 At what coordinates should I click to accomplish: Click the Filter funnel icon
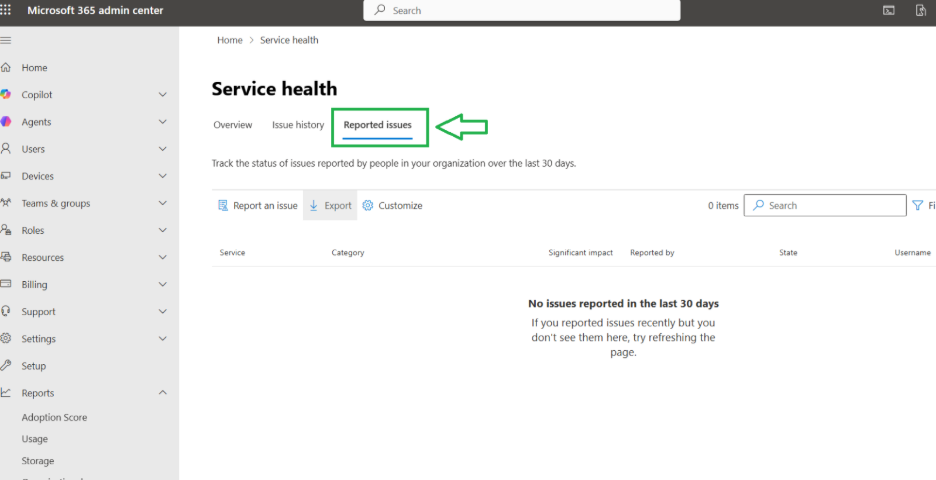[917, 205]
